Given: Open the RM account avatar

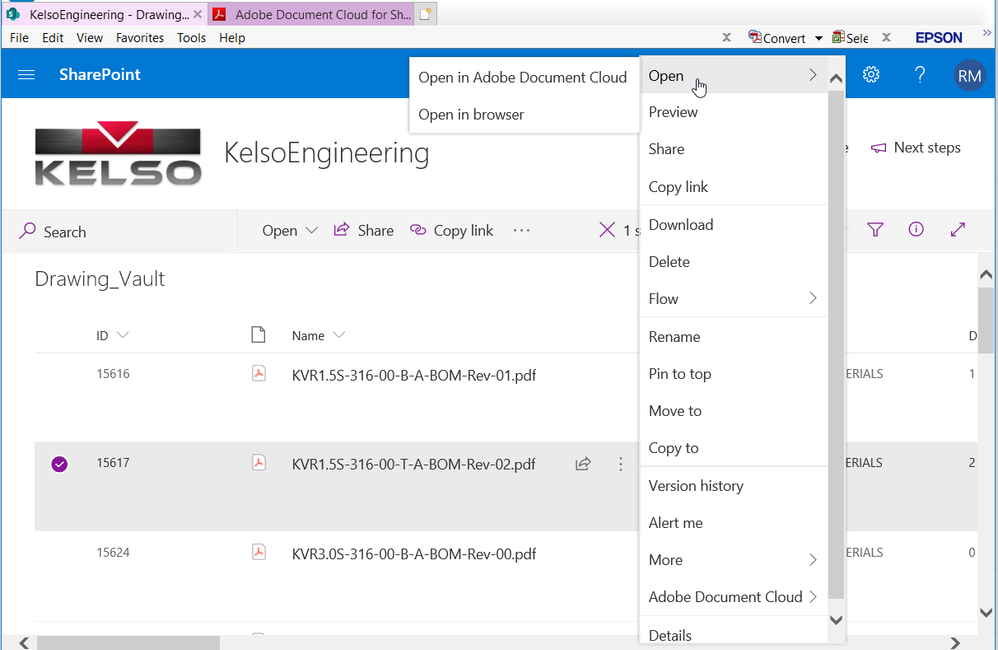Looking at the screenshot, I should [x=969, y=75].
